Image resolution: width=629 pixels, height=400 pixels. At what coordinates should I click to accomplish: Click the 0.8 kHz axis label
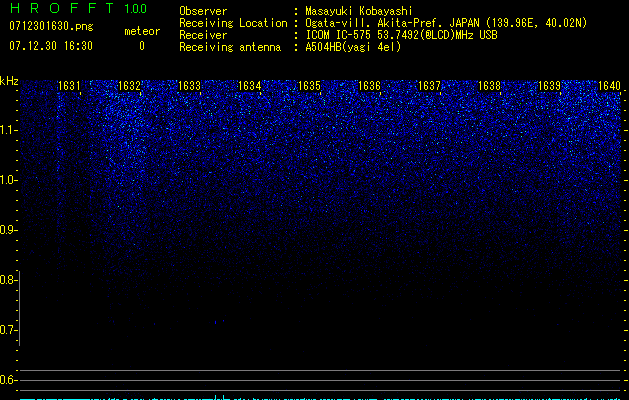click(x=8, y=280)
